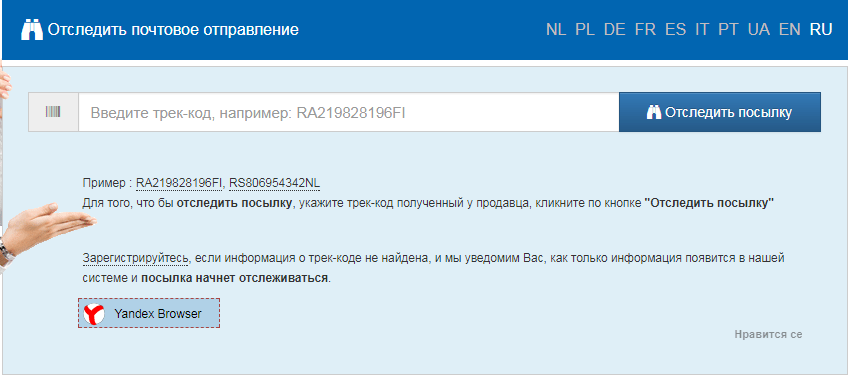The image size is (852, 375).
Task: Open the Отследить почтовое отправление header link
Action: click(x=173, y=29)
